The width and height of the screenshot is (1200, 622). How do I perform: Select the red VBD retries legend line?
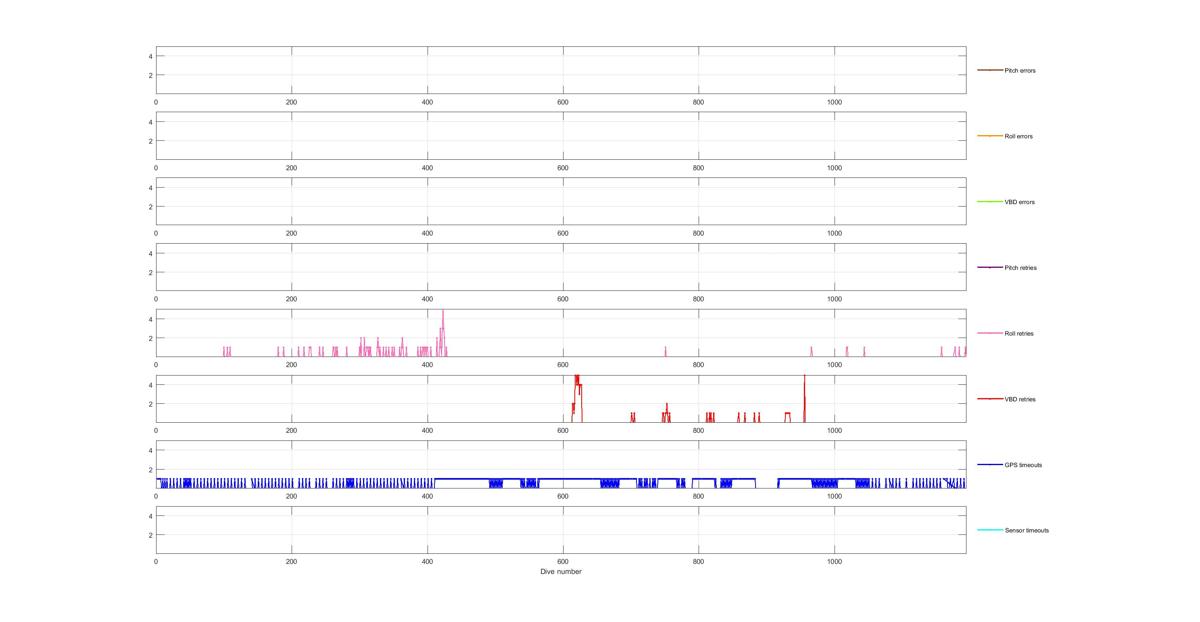pos(990,399)
